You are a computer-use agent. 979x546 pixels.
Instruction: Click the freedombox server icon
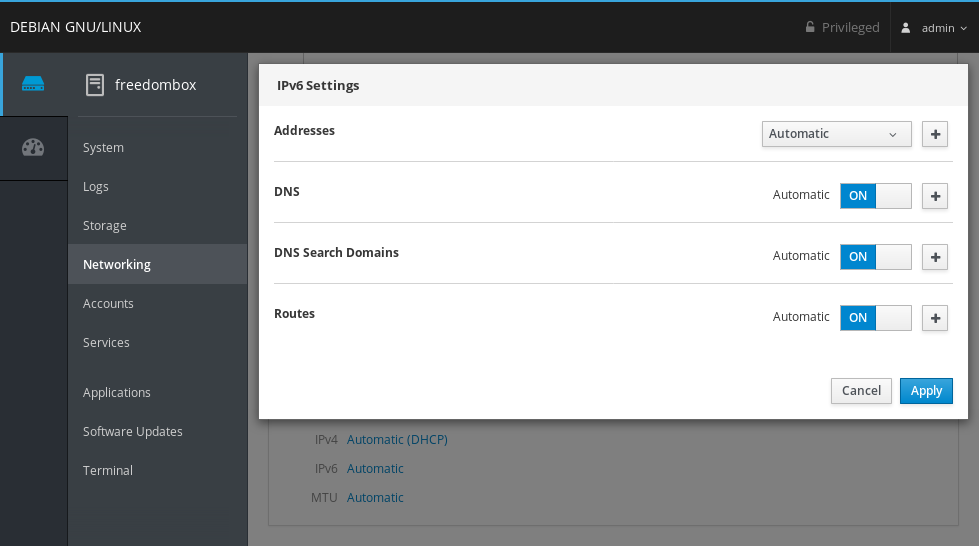(x=95, y=85)
